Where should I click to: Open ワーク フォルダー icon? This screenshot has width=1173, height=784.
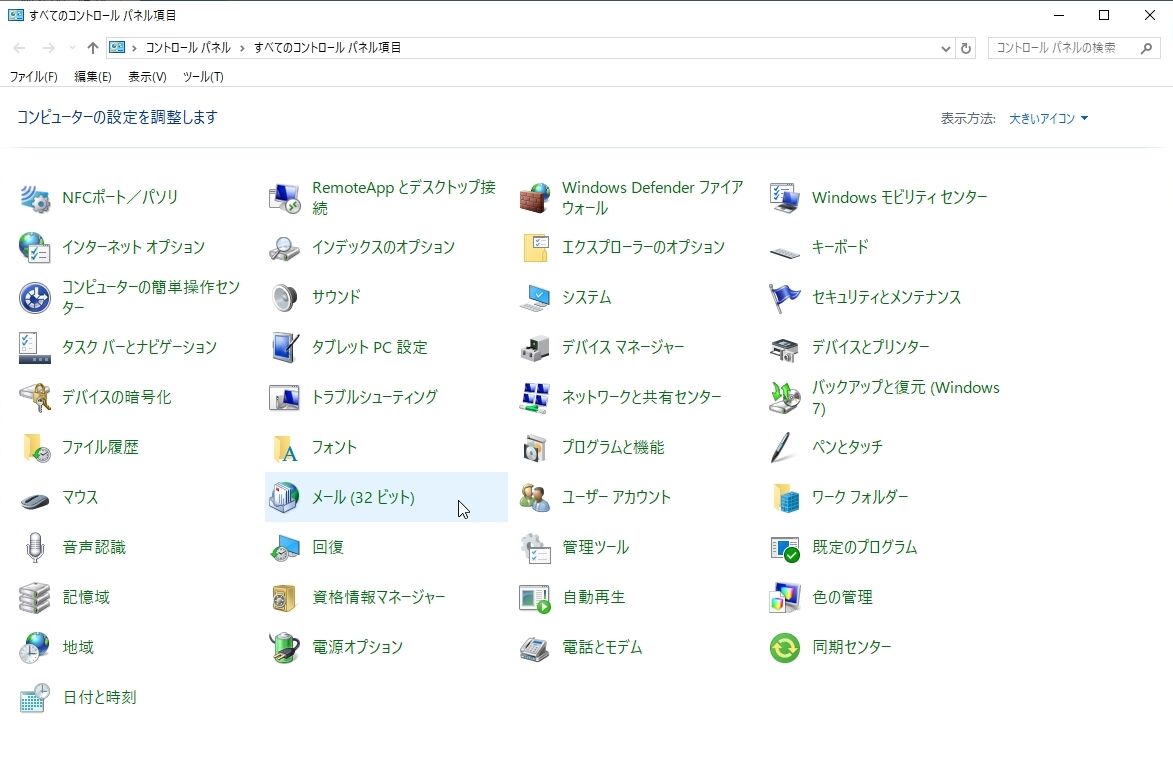(x=784, y=497)
